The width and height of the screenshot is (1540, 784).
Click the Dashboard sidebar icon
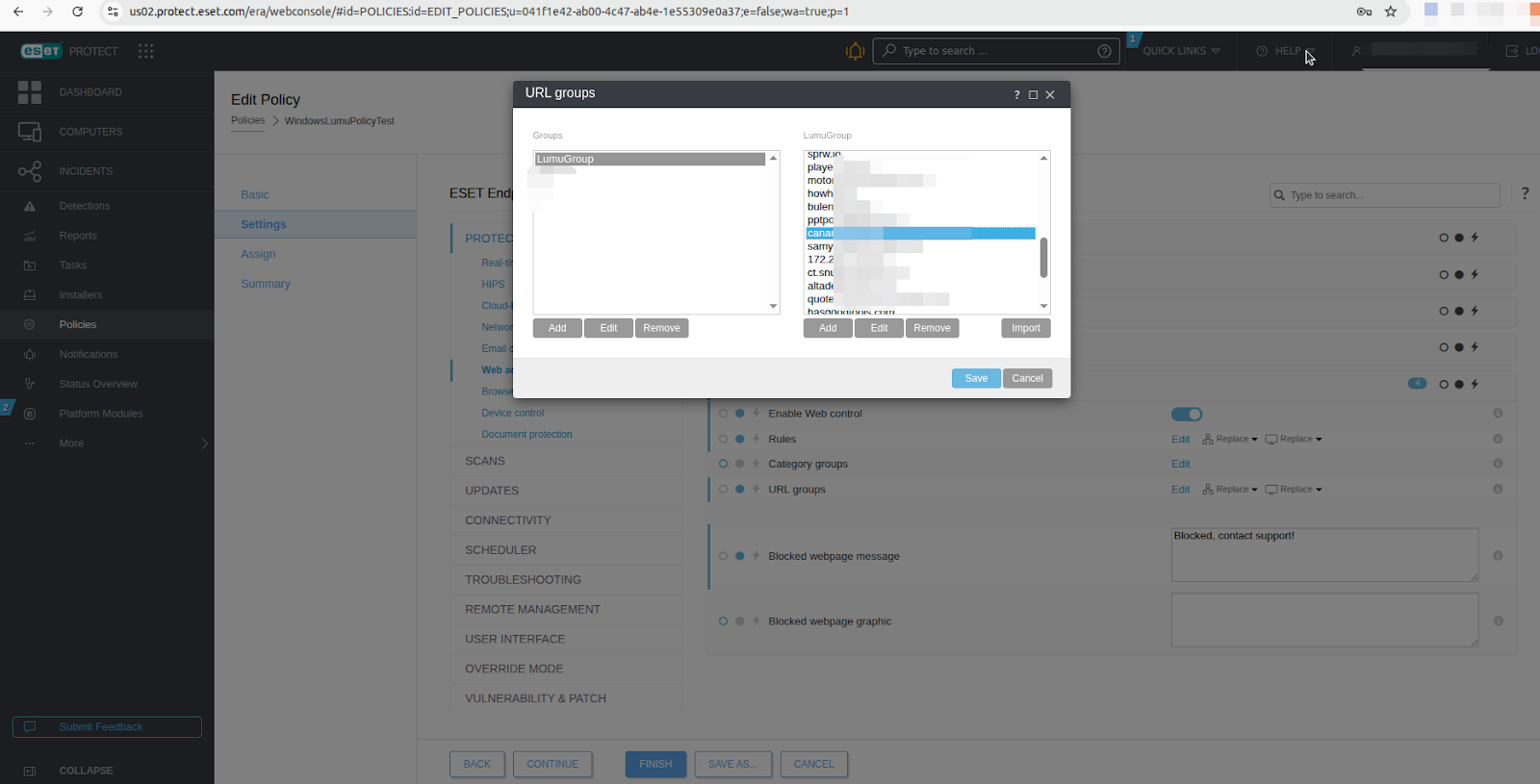pyautogui.click(x=30, y=92)
